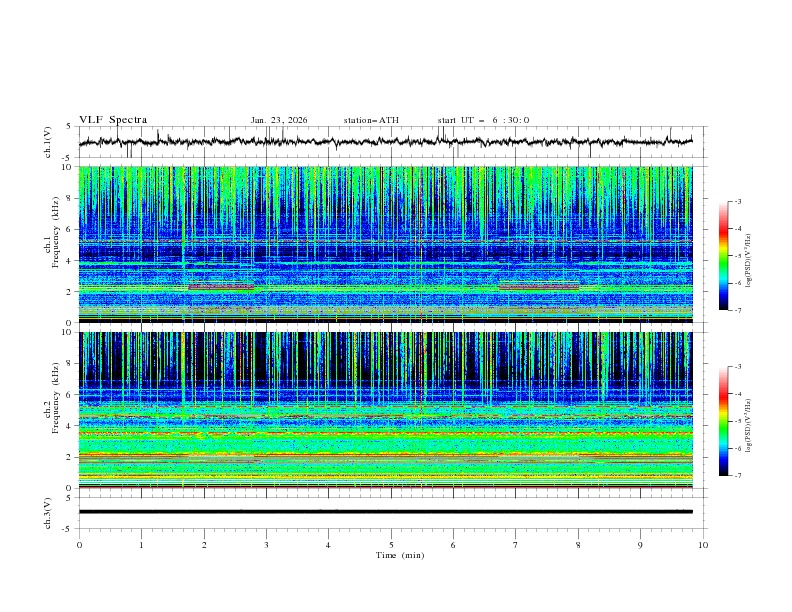Click tick "3" on the Time (min) axis
Screen dimensions: 792x612
click(266, 545)
